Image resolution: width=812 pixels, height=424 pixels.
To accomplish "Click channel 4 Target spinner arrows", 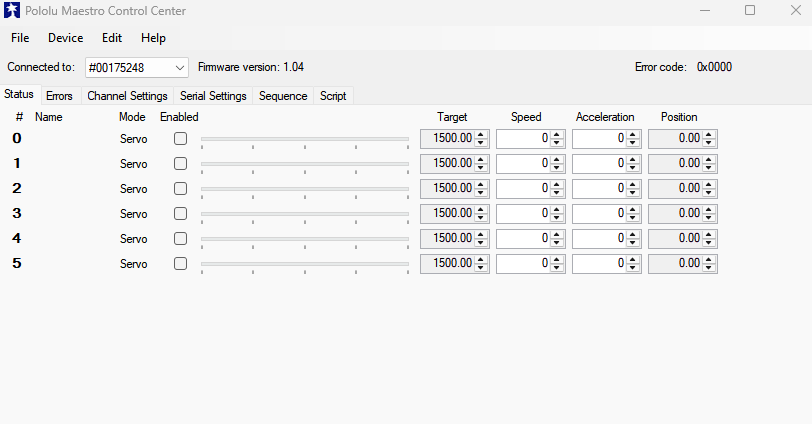I will point(481,238).
